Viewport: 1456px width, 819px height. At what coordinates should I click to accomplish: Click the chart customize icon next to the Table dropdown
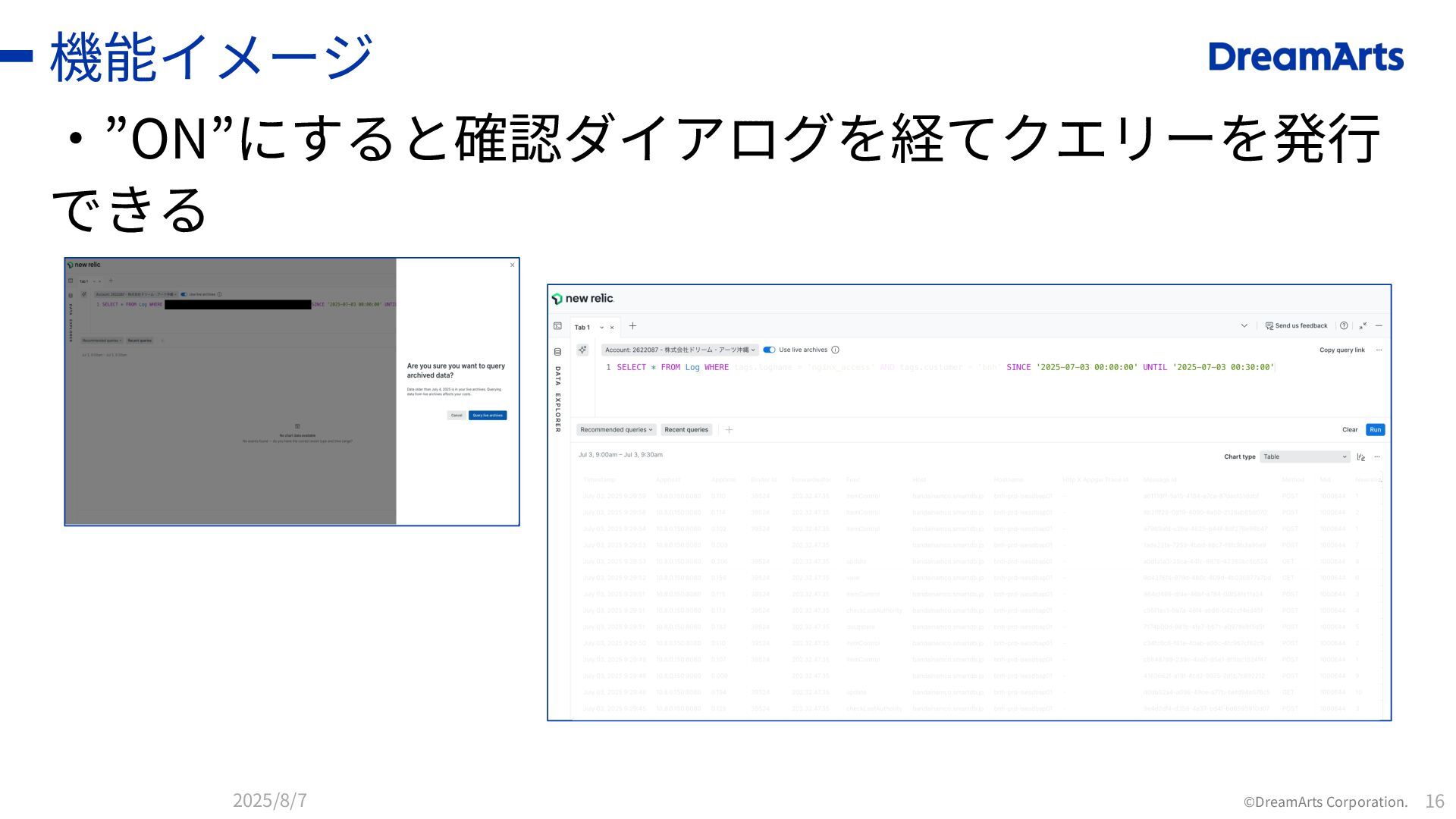pos(1361,457)
